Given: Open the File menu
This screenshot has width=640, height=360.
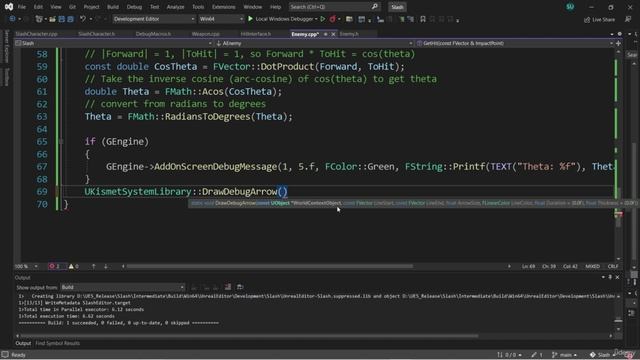Looking at the screenshot, I should tap(22, 7).
